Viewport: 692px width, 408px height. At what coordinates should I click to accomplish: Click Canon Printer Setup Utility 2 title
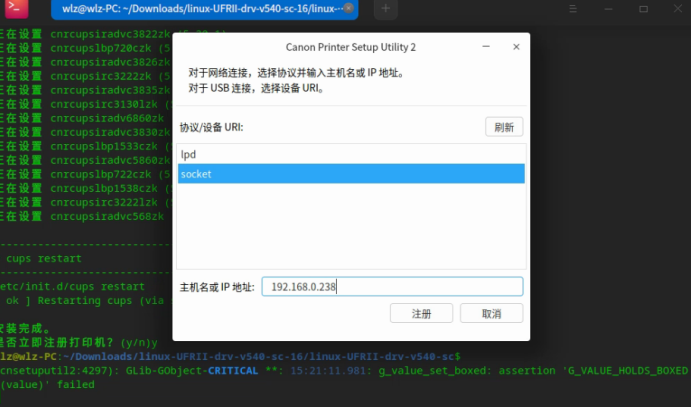(x=351, y=47)
